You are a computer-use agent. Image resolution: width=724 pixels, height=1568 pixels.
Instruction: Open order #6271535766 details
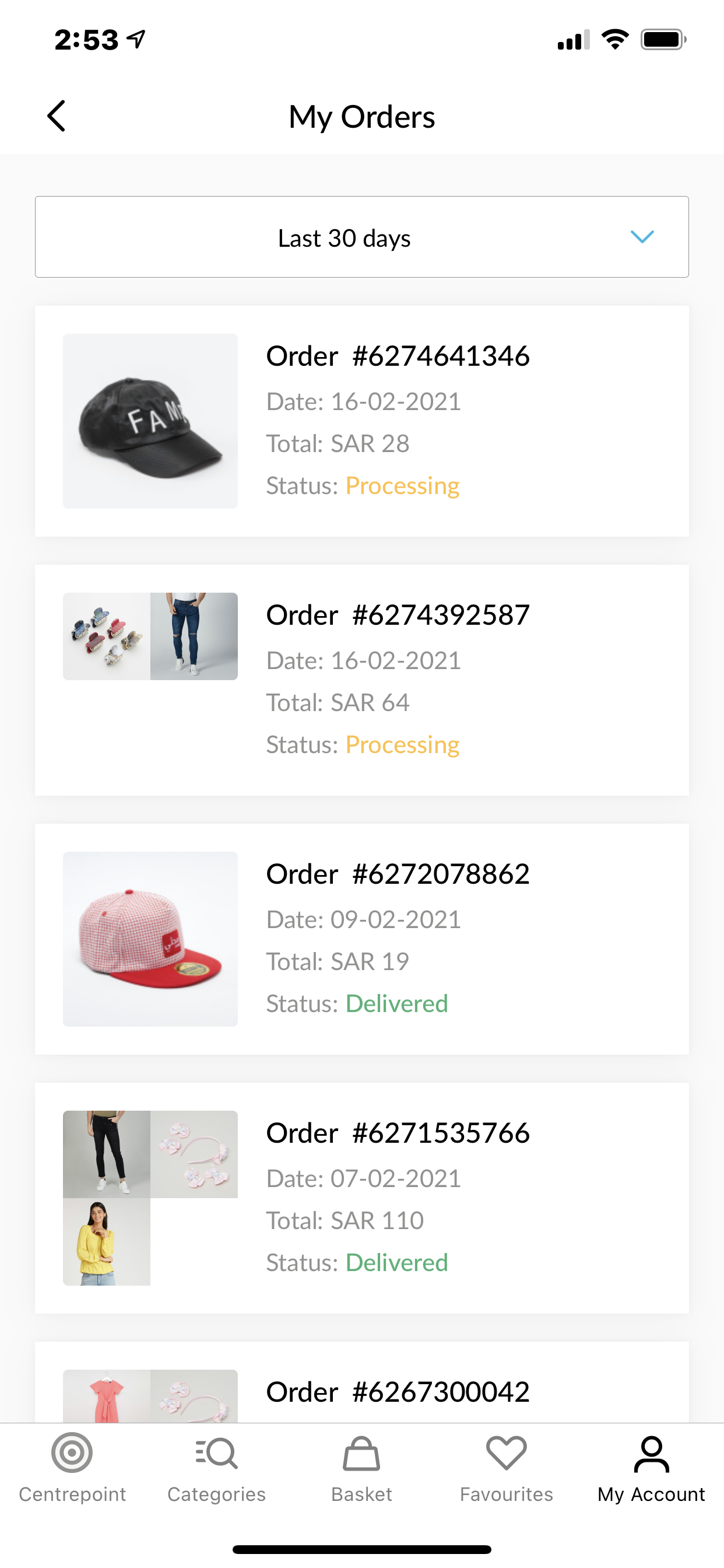pyautogui.click(x=398, y=1133)
